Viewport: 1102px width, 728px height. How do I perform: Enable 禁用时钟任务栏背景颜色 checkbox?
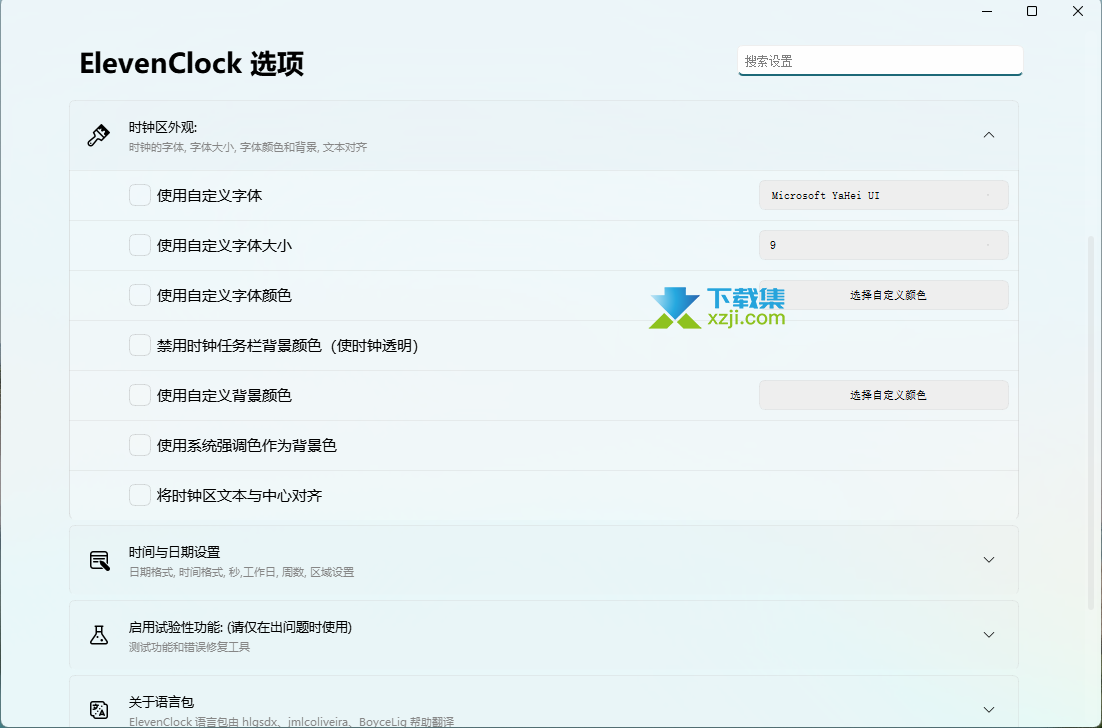(x=140, y=345)
